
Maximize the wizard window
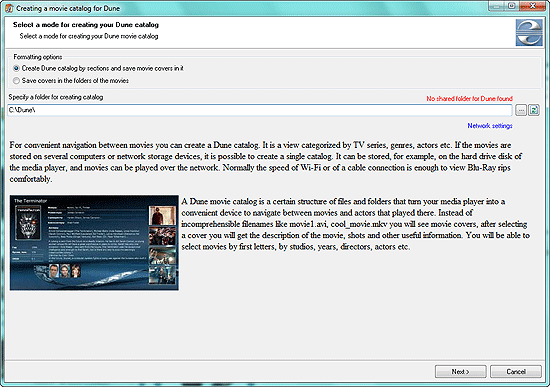pyautogui.click(x=512, y=6)
